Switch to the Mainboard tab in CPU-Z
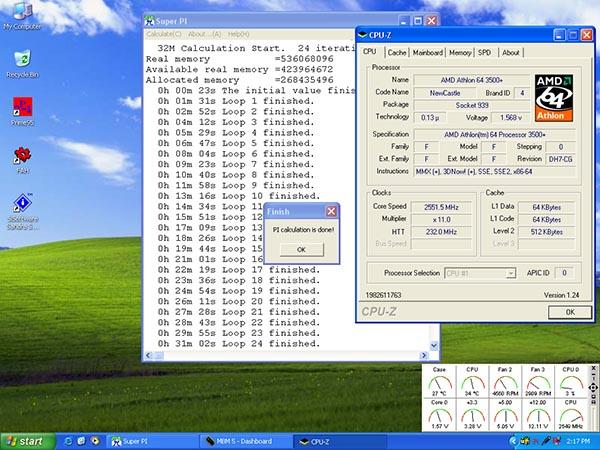The image size is (600, 450). (x=427, y=53)
